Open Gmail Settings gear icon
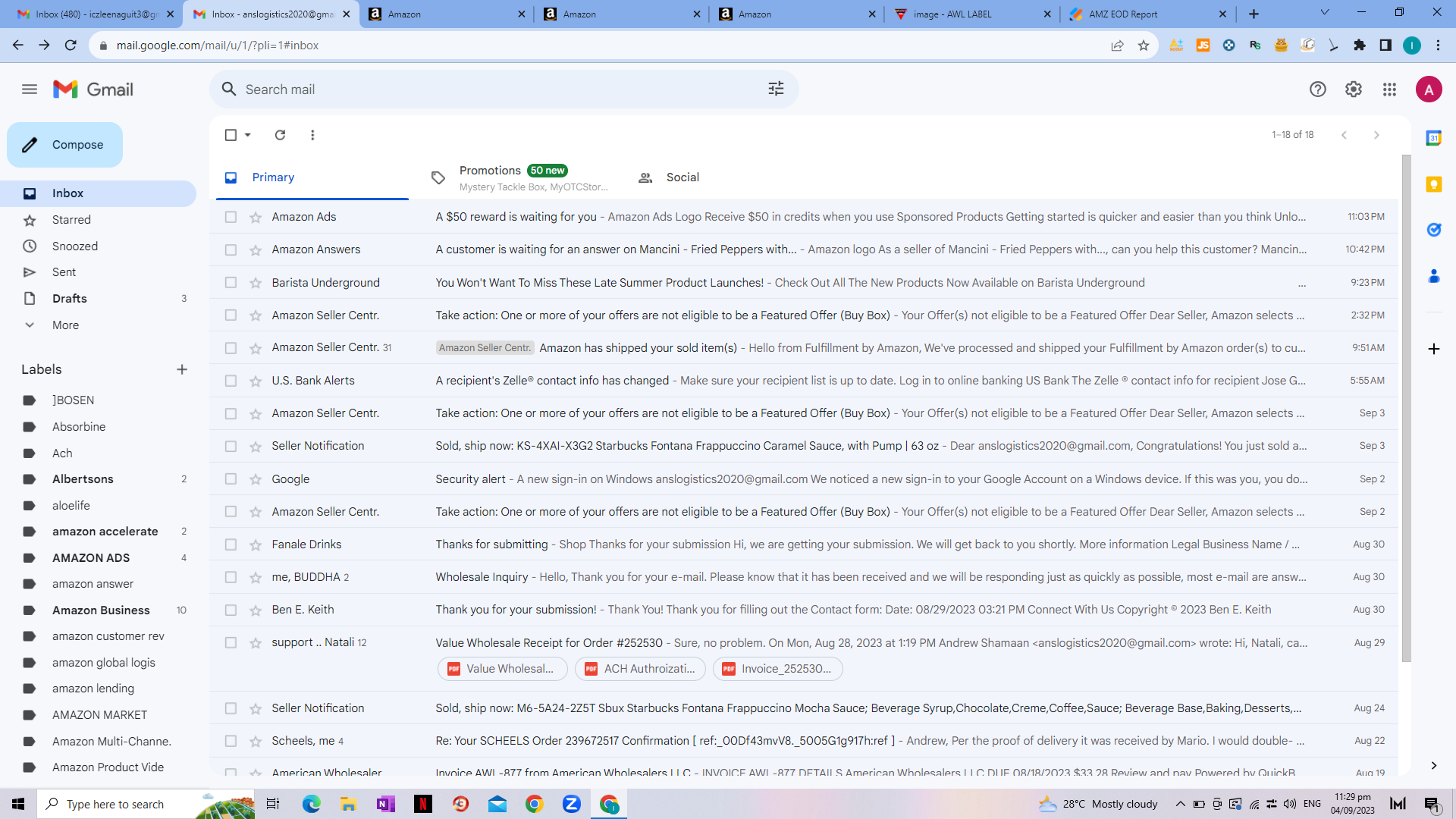 [x=1354, y=89]
